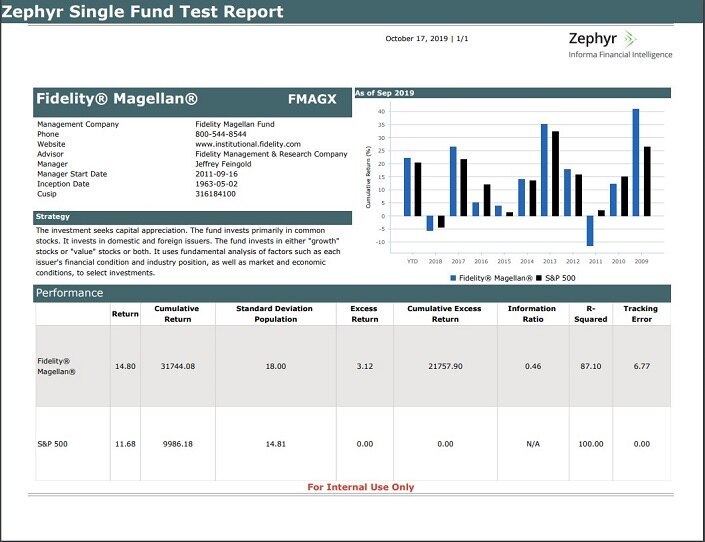
Task: Click the Cumulative Excess Return column header
Action: point(445,314)
